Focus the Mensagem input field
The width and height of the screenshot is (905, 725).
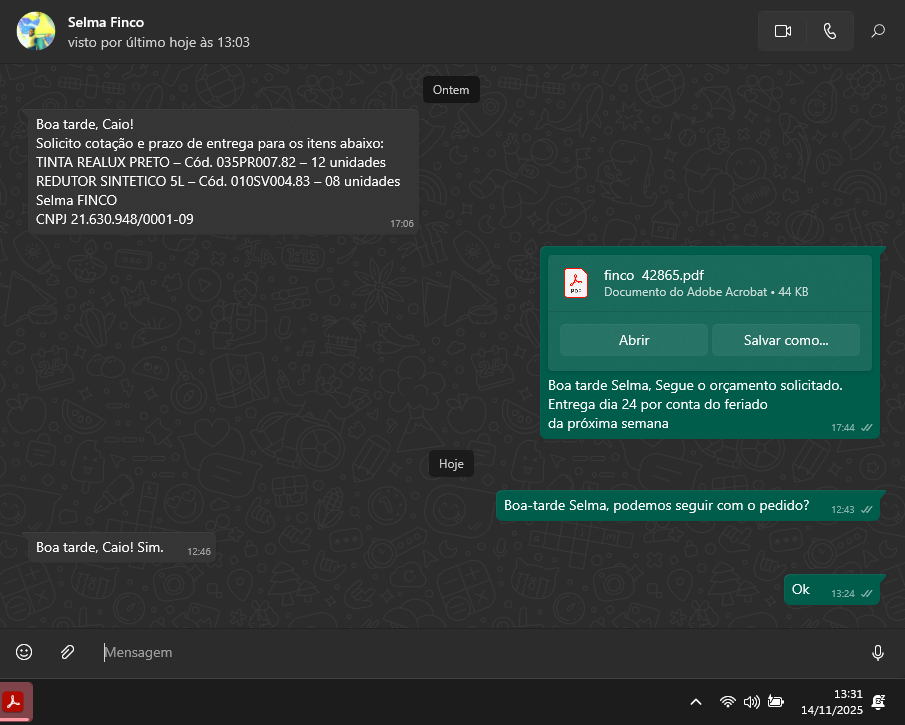click(480, 652)
